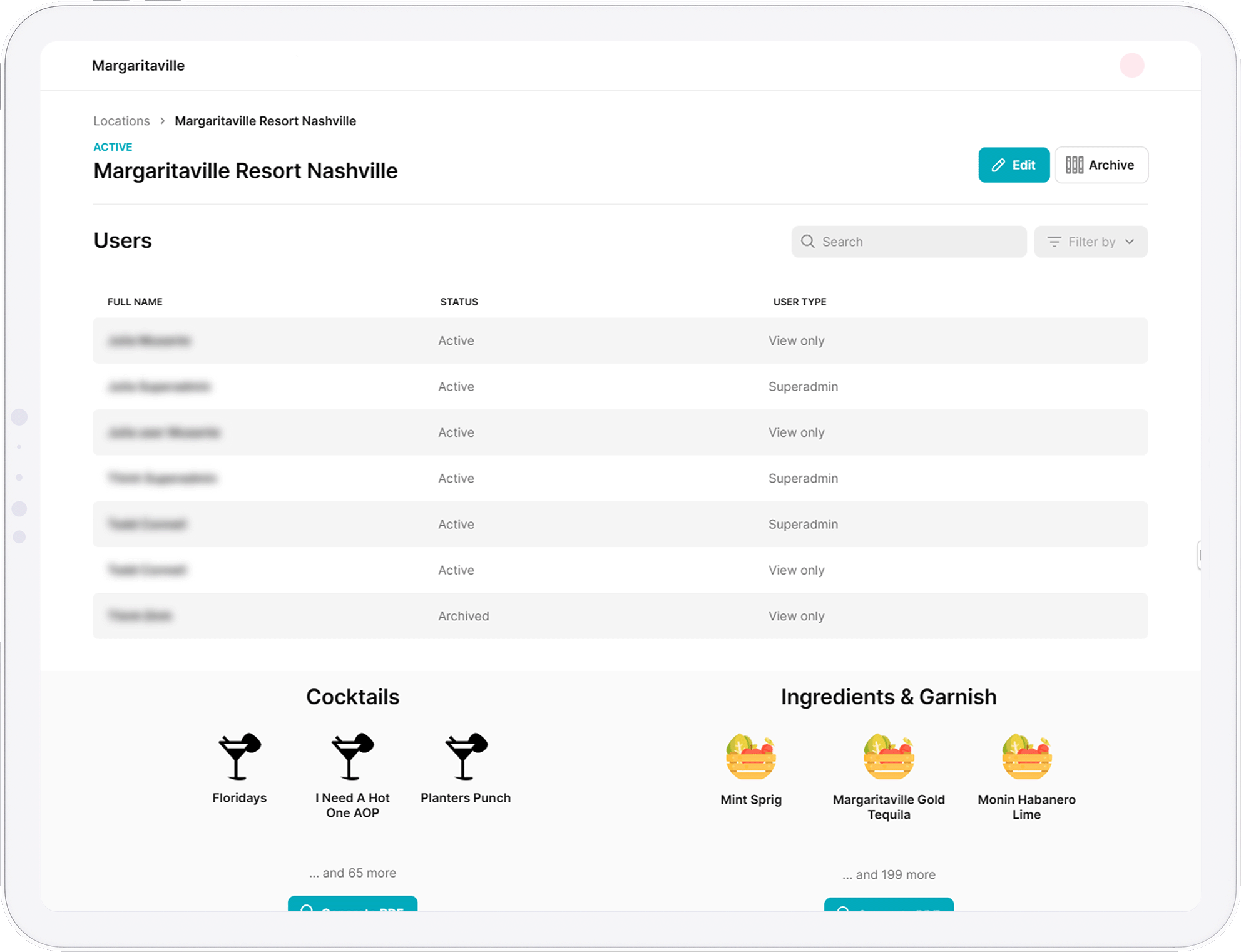Viewport: 1241px width, 952px height.
Task: Click the Cocktails section heading
Action: [352, 697]
